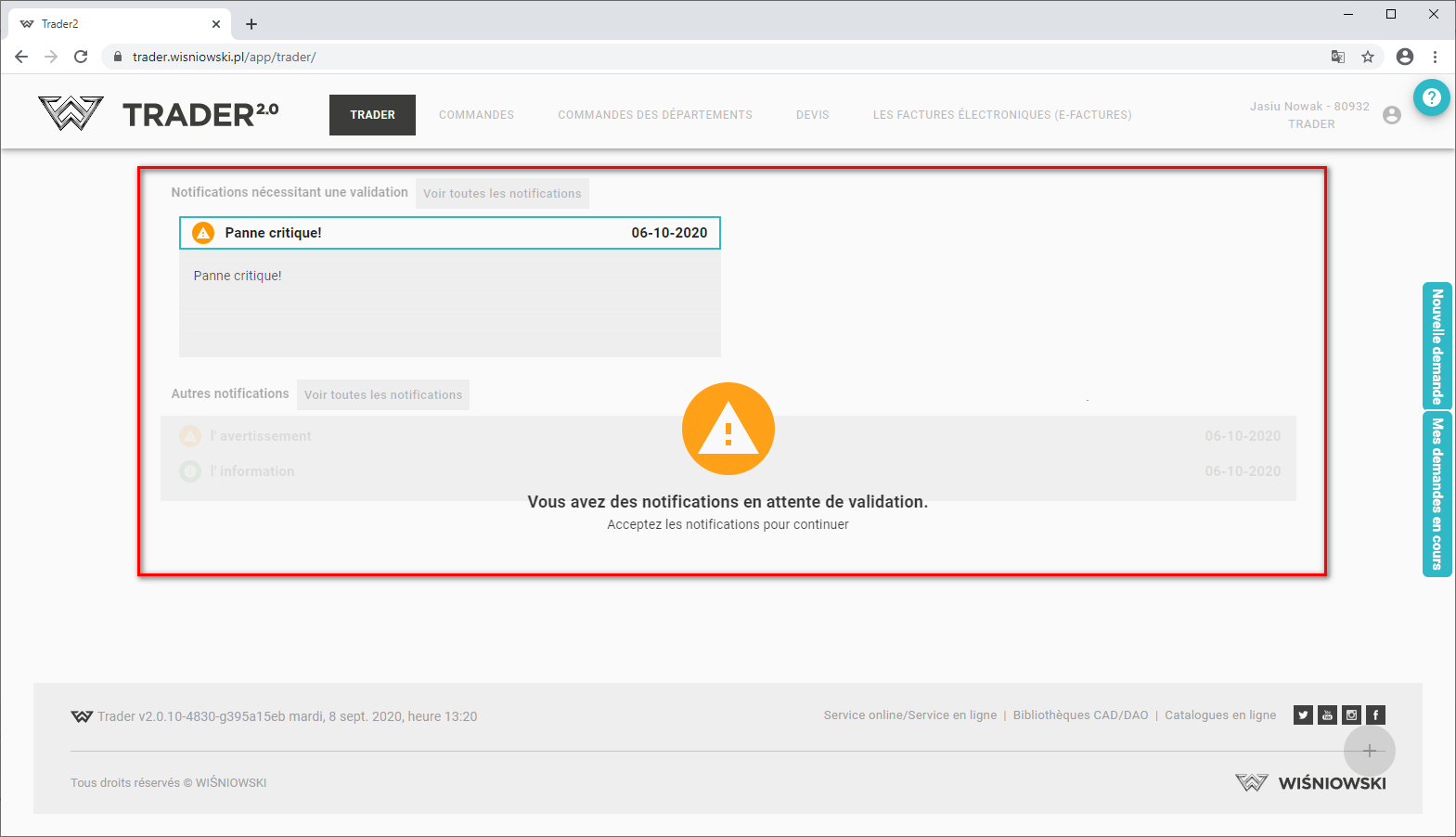Go to the DEVIS tab
Viewport: 1456px width, 837px height.
point(812,115)
